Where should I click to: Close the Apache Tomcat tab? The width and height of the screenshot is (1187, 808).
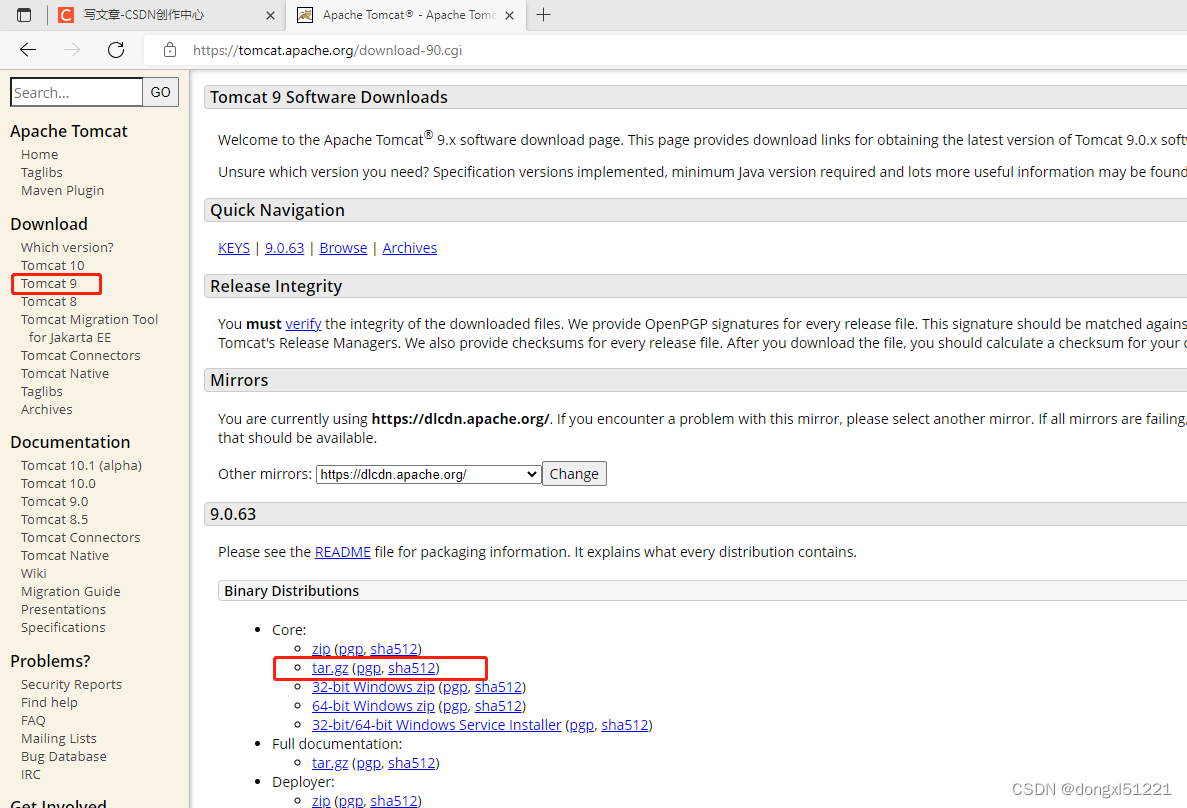pos(509,15)
